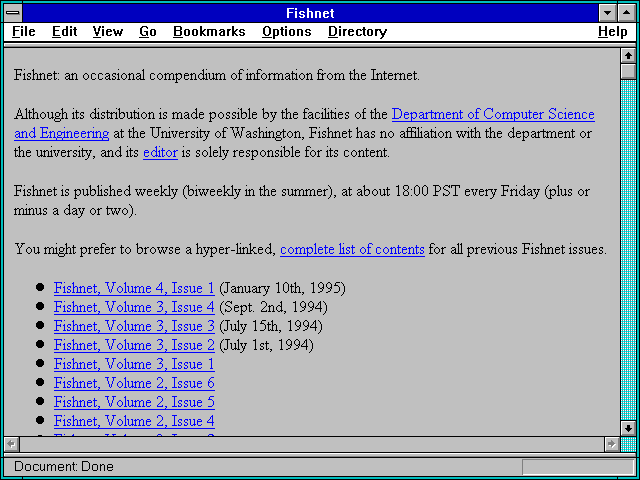Click the vertical scrollbar thumb

point(628,71)
